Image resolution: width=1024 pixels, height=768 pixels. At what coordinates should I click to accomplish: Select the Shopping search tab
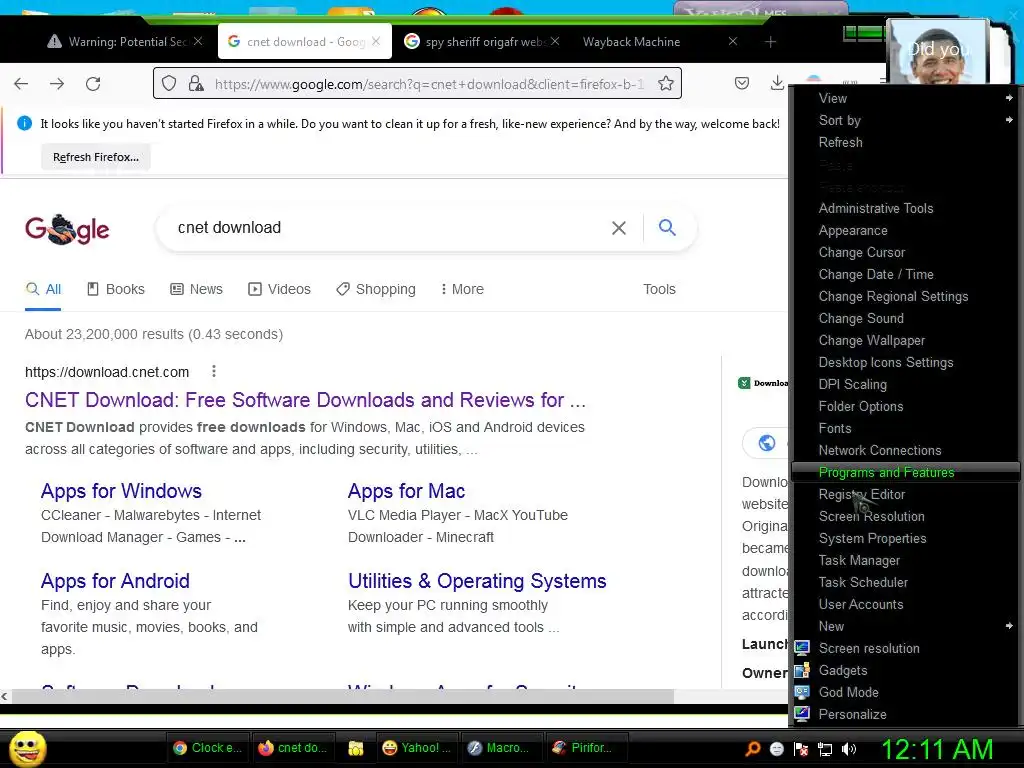click(376, 289)
